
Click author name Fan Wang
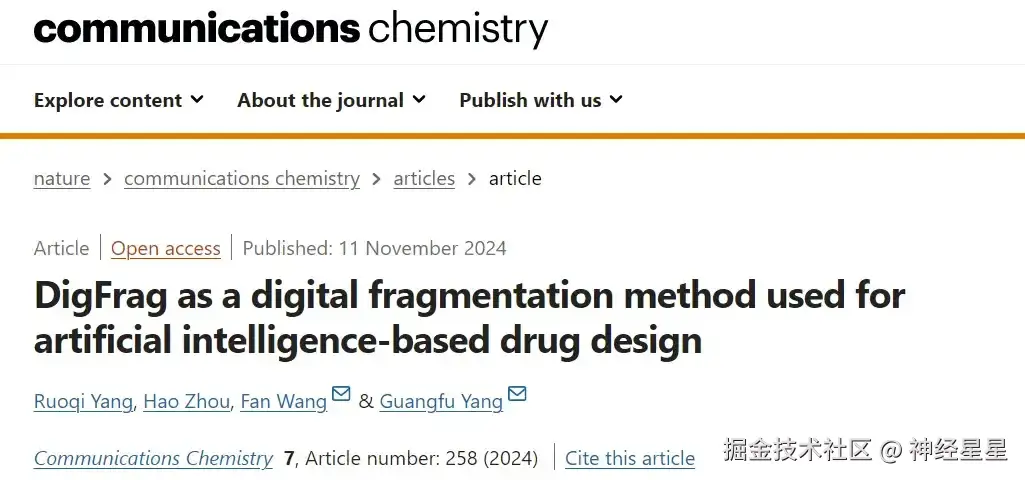click(283, 402)
